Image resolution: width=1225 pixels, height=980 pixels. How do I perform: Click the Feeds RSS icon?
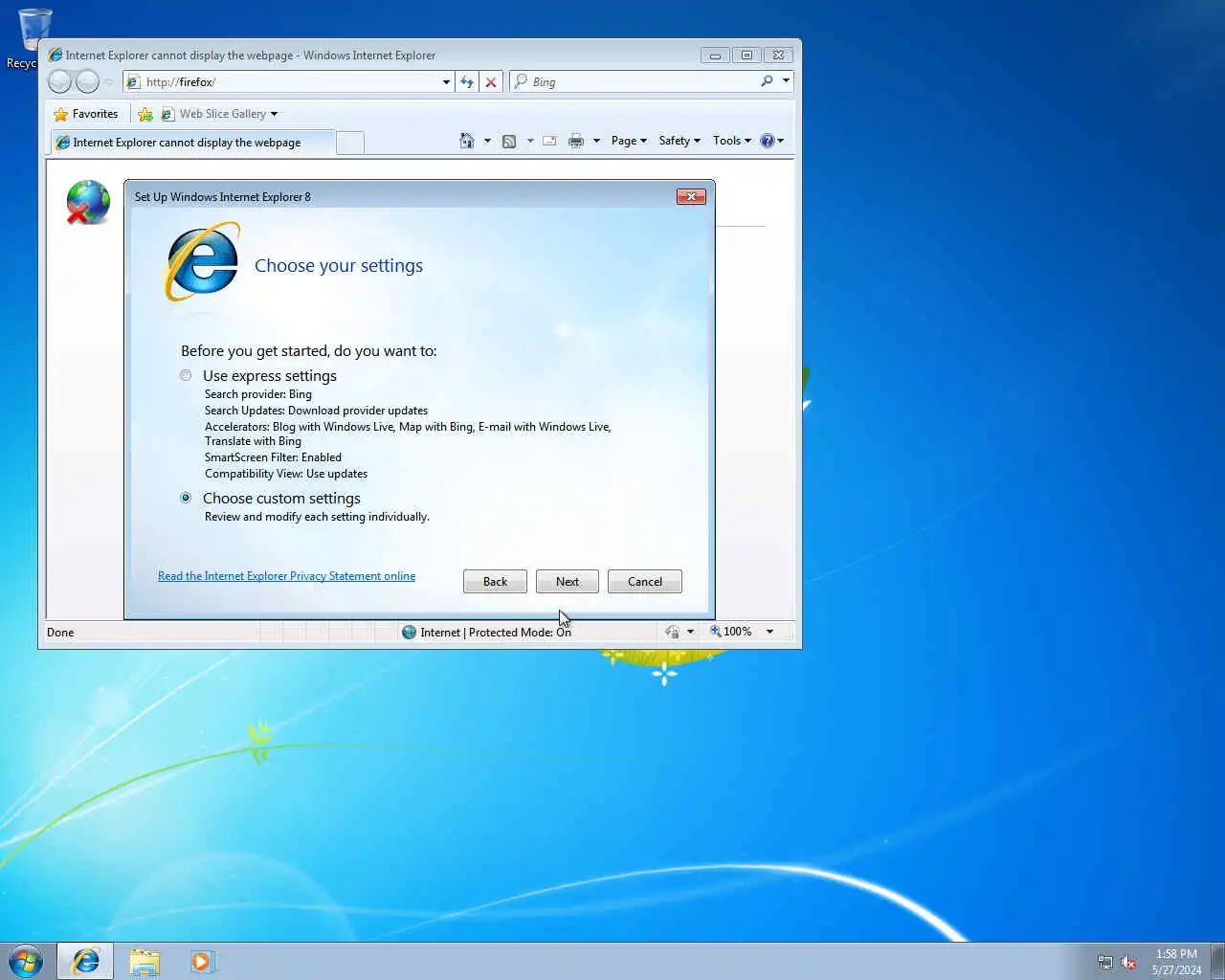click(x=509, y=141)
